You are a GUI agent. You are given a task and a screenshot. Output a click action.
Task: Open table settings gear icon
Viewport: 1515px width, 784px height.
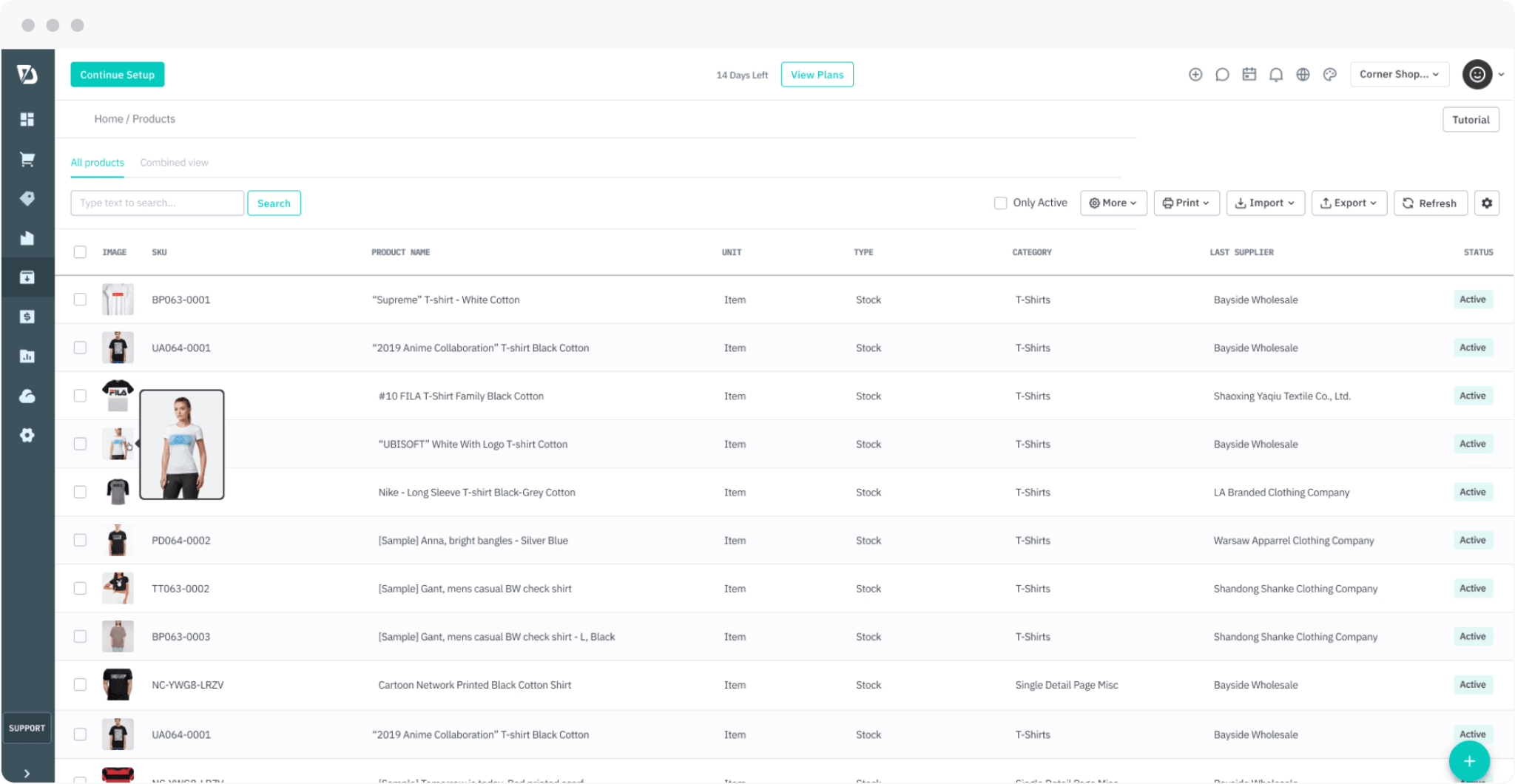(1487, 203)
